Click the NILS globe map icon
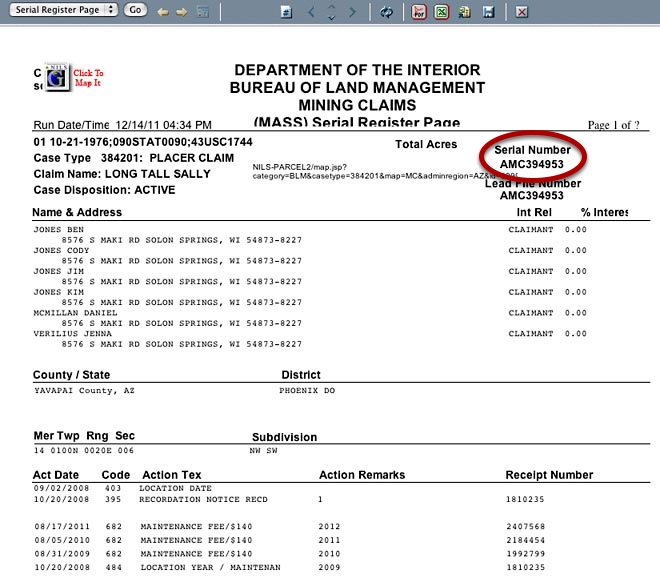660x586 pixels. pyautogui.click(x=57, y=77)
